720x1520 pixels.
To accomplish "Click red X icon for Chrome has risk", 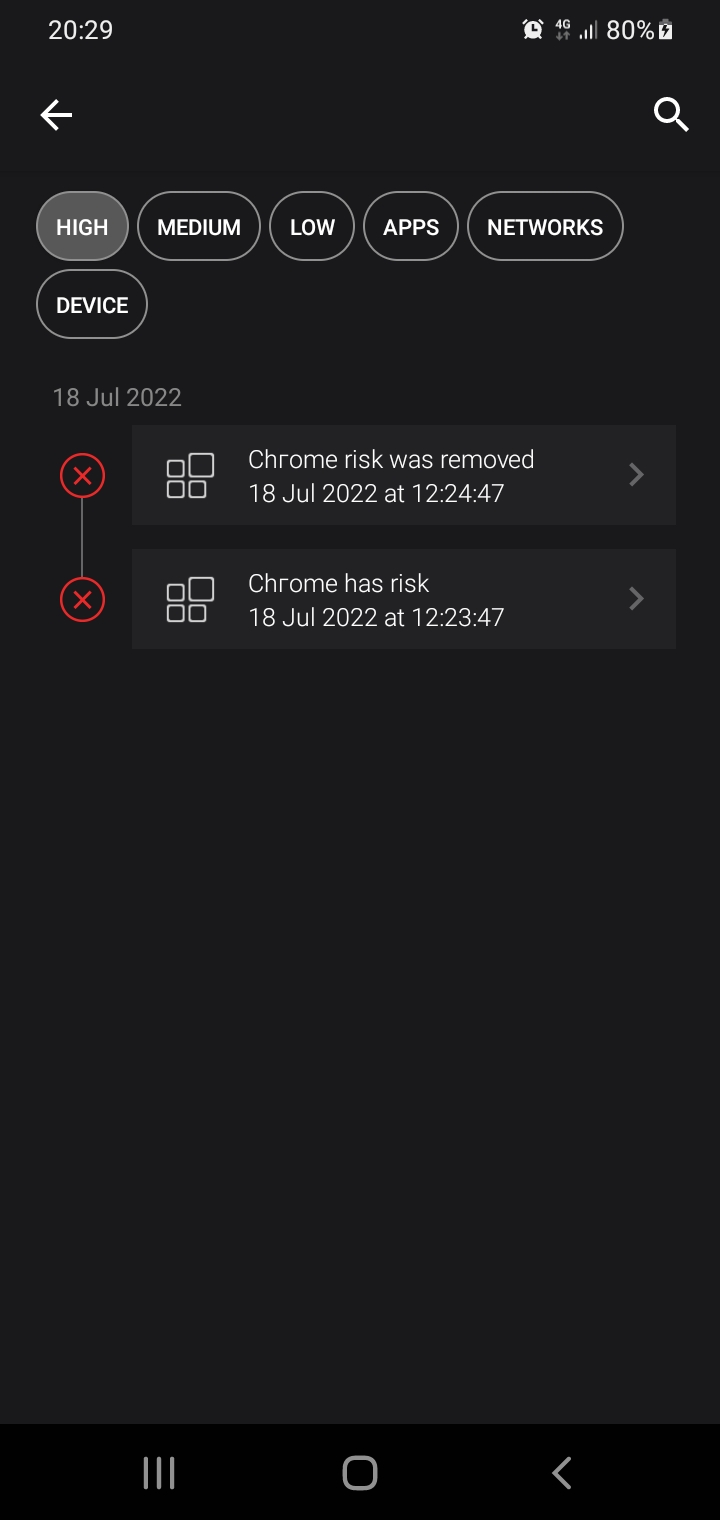I will [x=82, y=600].
